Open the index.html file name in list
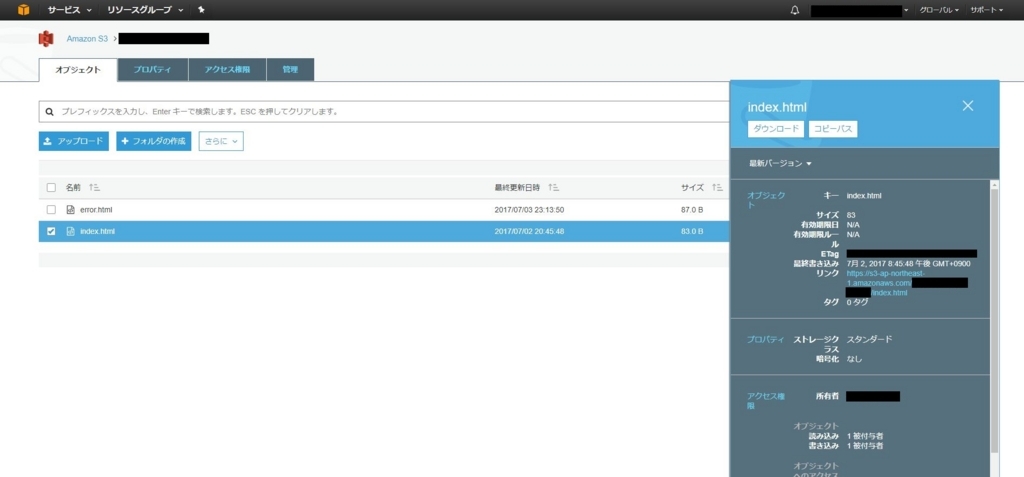 97,231
